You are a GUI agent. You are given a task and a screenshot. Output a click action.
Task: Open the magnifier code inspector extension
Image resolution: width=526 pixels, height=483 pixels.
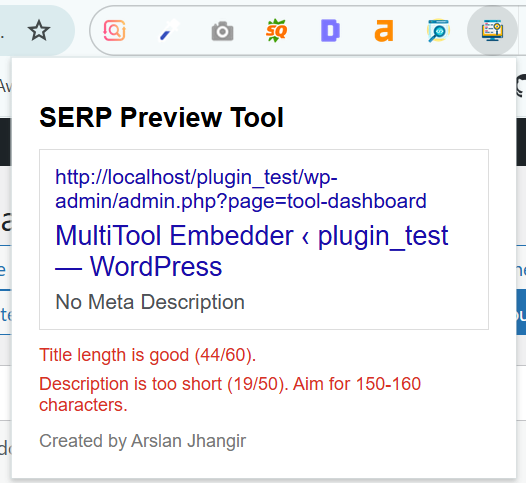pos(438,31)
